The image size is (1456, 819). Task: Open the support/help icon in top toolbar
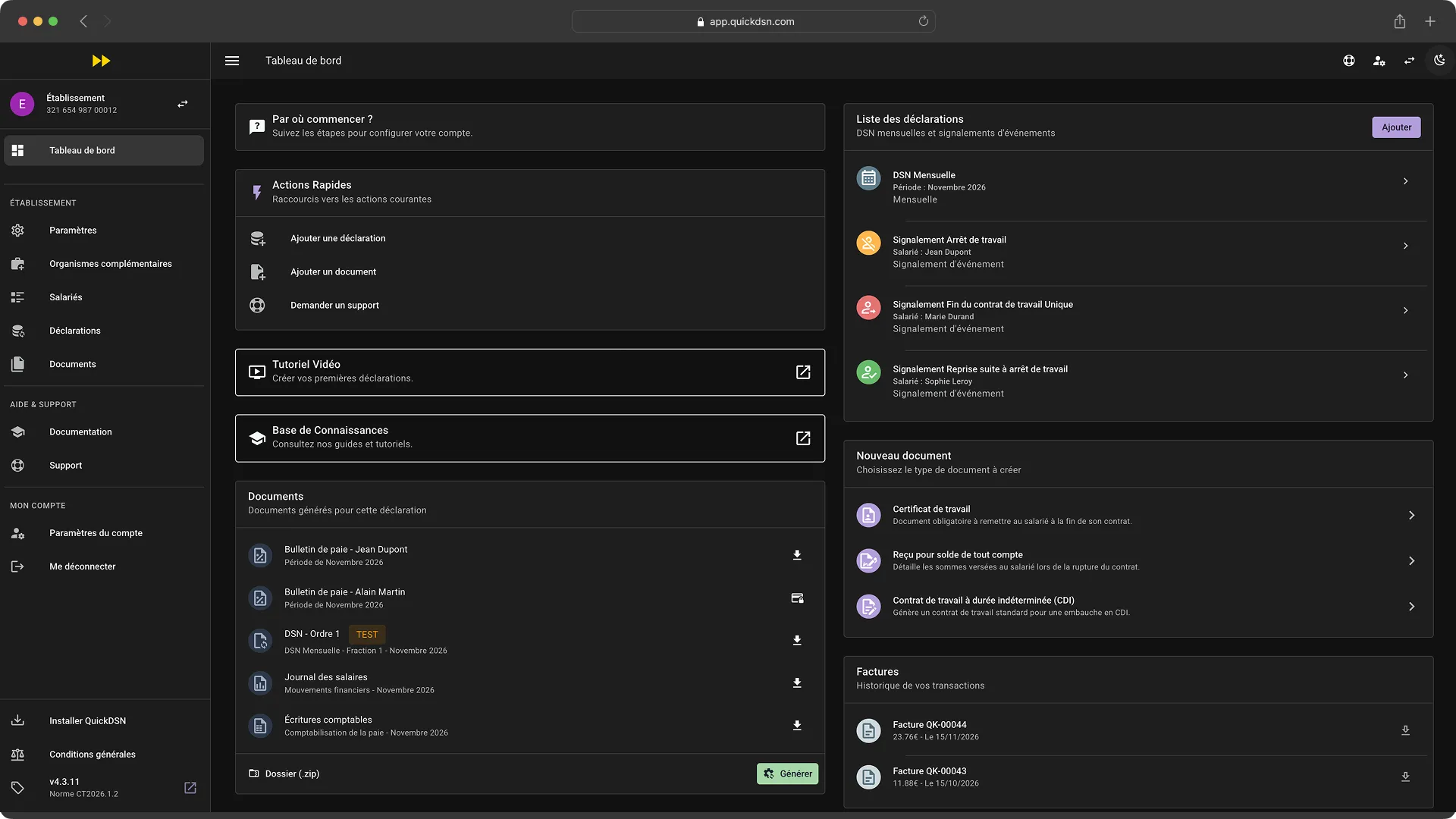[x=1349, y=61]
